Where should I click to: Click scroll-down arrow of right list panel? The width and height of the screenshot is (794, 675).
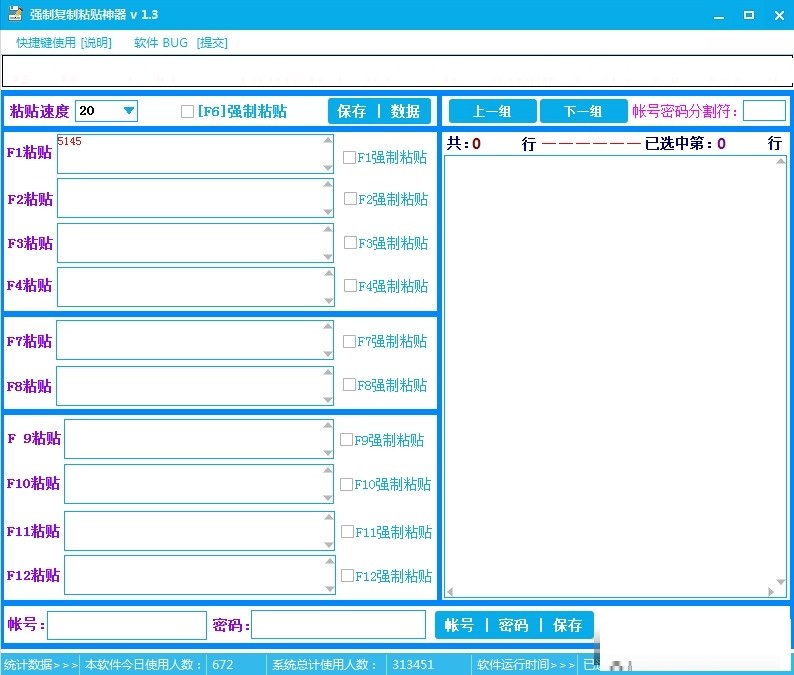click(781, 581)
